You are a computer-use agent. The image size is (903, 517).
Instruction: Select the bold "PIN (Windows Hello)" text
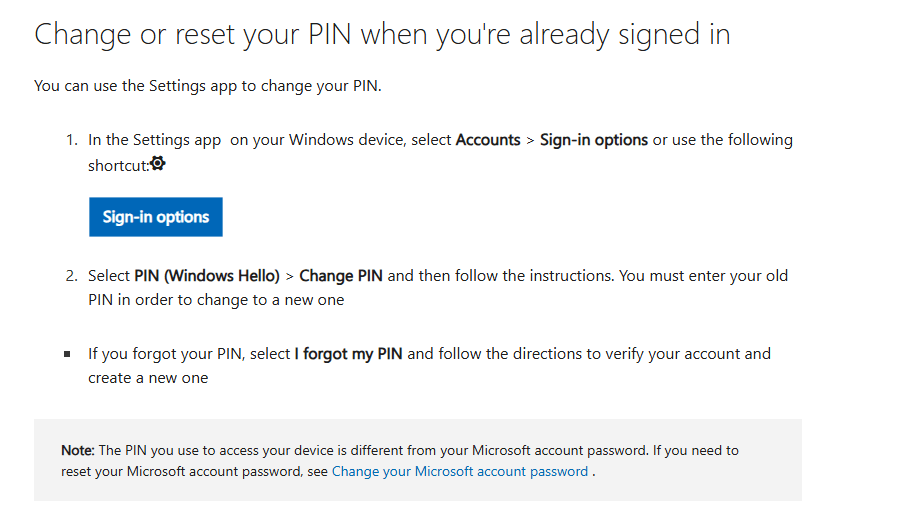point(208,276)
